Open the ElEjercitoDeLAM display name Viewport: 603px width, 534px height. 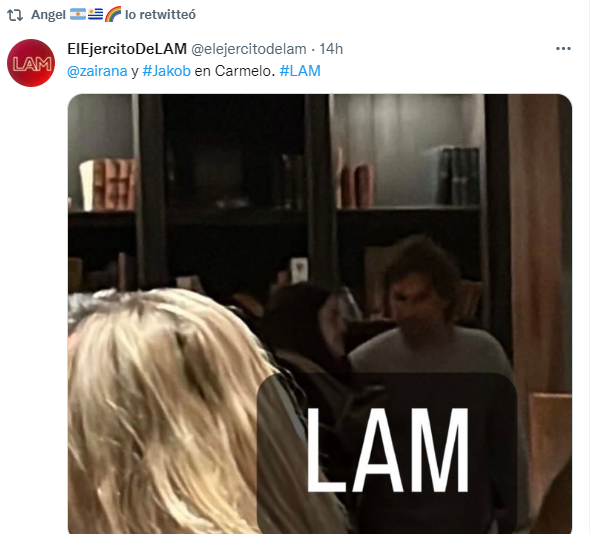(127, 49)
